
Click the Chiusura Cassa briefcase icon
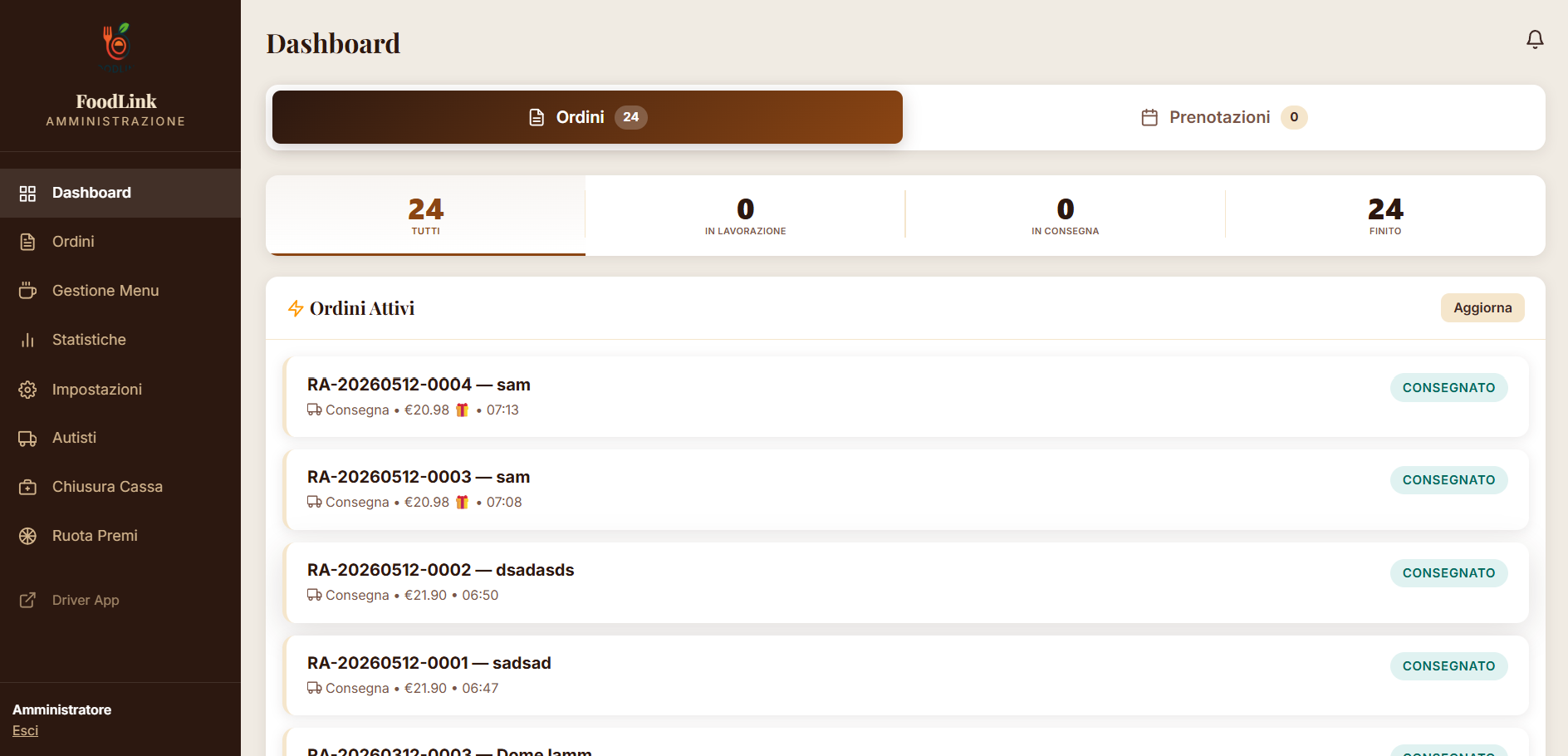click(27, 488)
